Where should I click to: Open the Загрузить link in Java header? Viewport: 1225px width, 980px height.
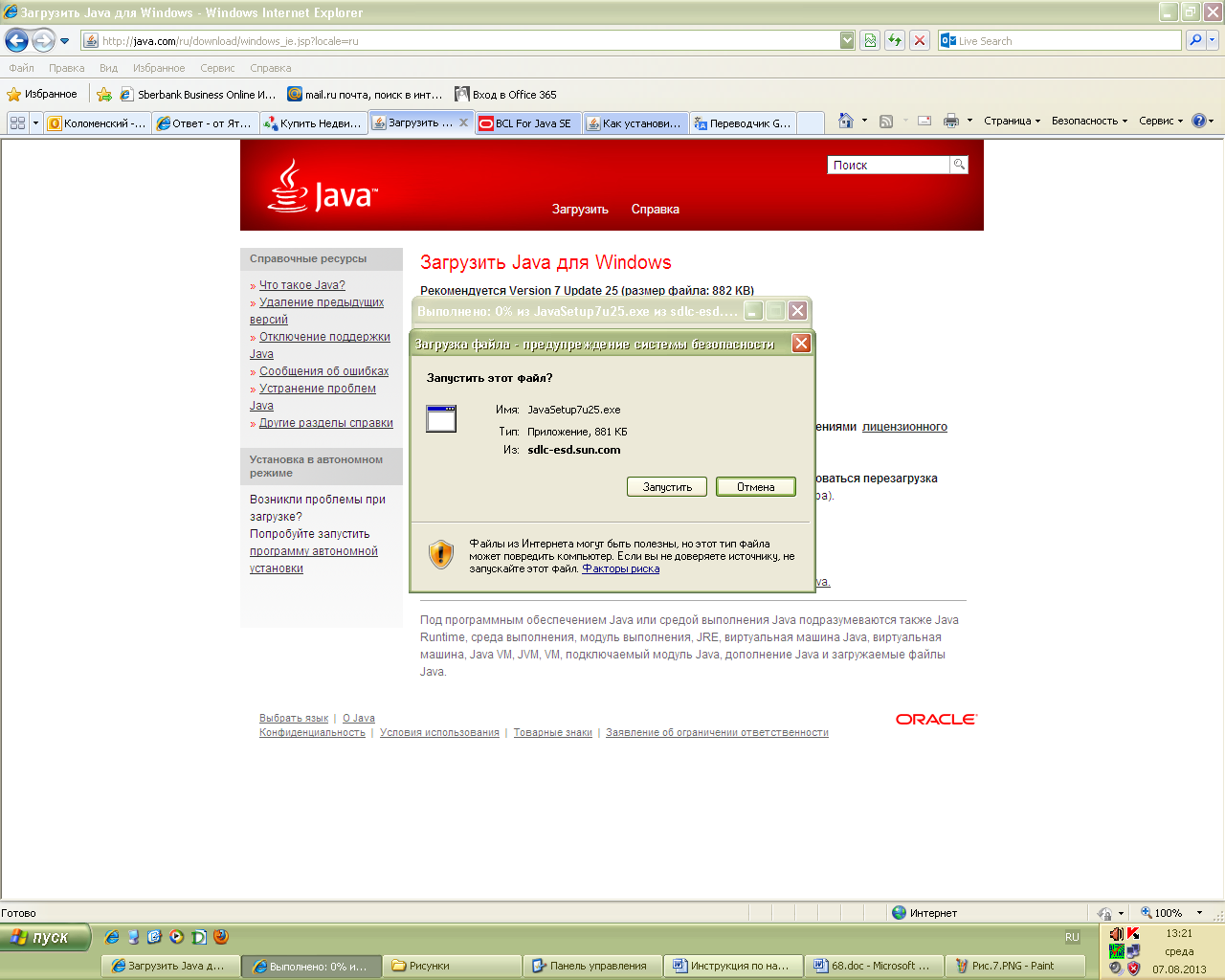coord(580,209)
